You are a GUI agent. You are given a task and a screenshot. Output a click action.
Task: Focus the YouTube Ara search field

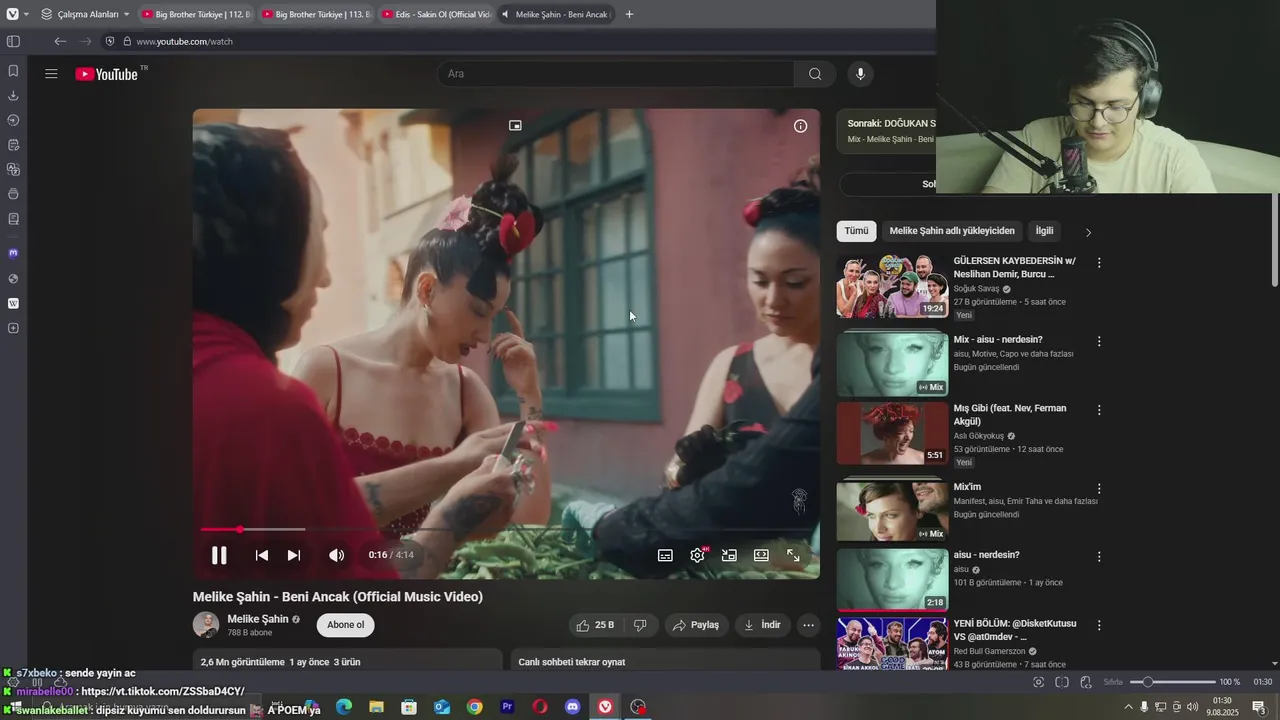point(616,74)
